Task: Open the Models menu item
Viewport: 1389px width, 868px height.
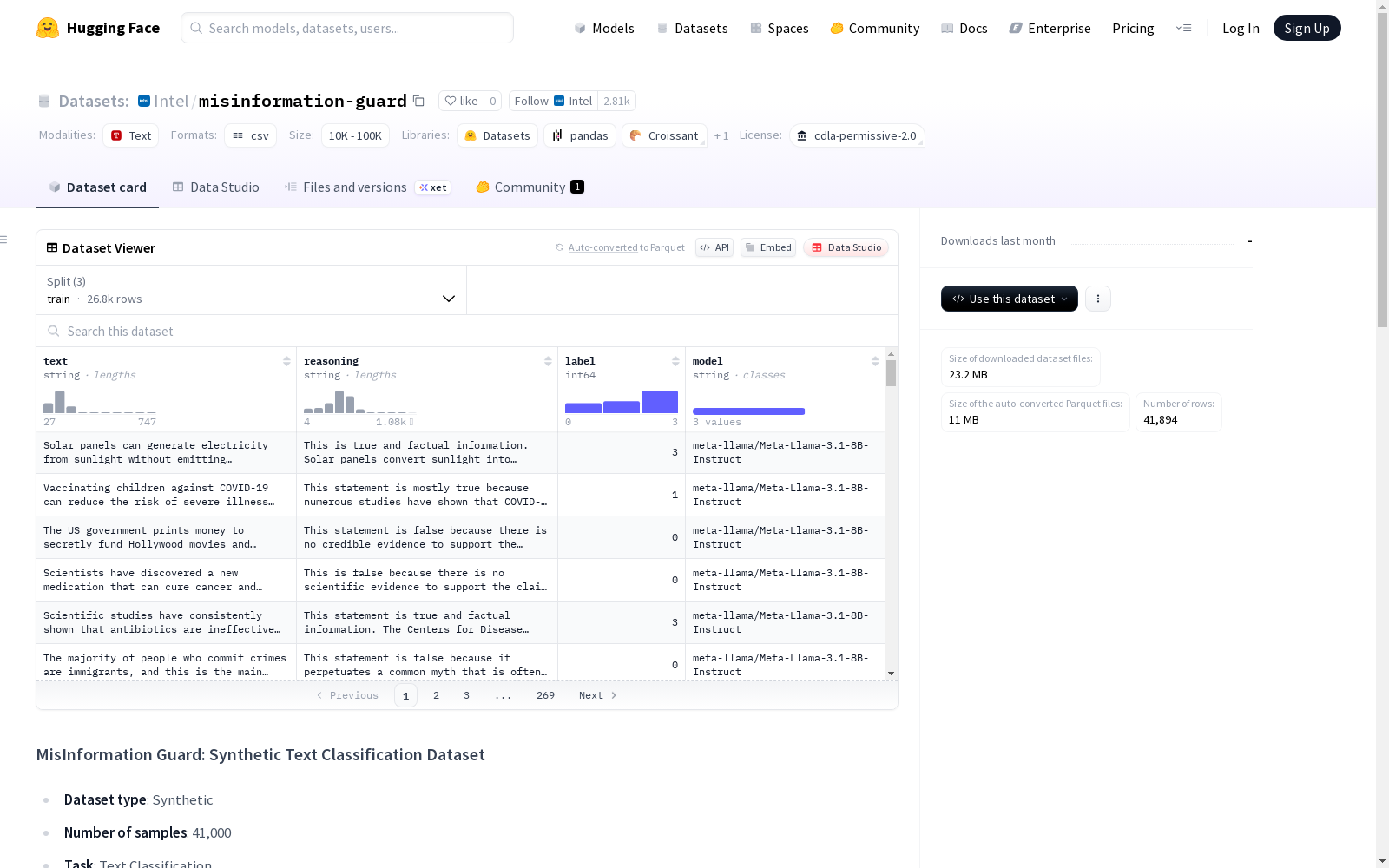Action: (x=604, y=28)
